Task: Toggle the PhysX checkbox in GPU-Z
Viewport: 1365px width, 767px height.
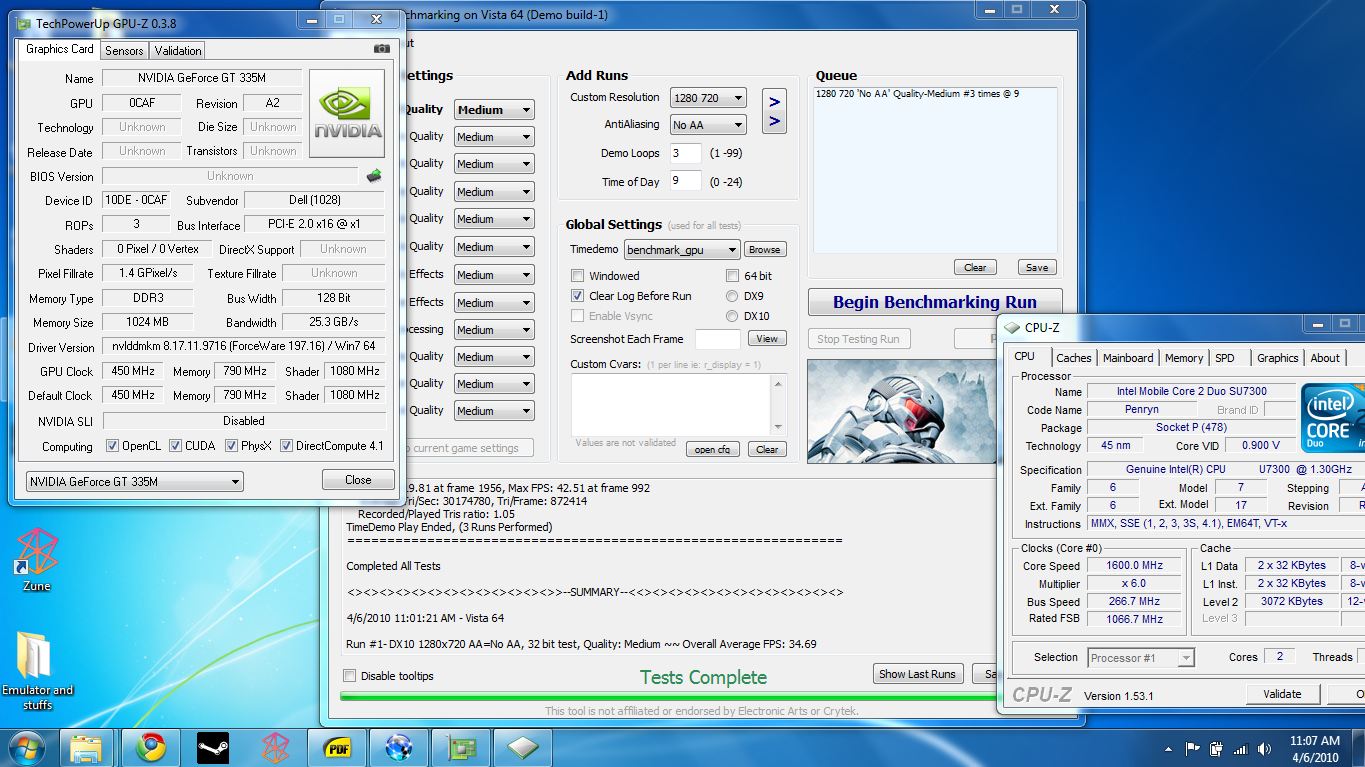Action: (231, 446)
